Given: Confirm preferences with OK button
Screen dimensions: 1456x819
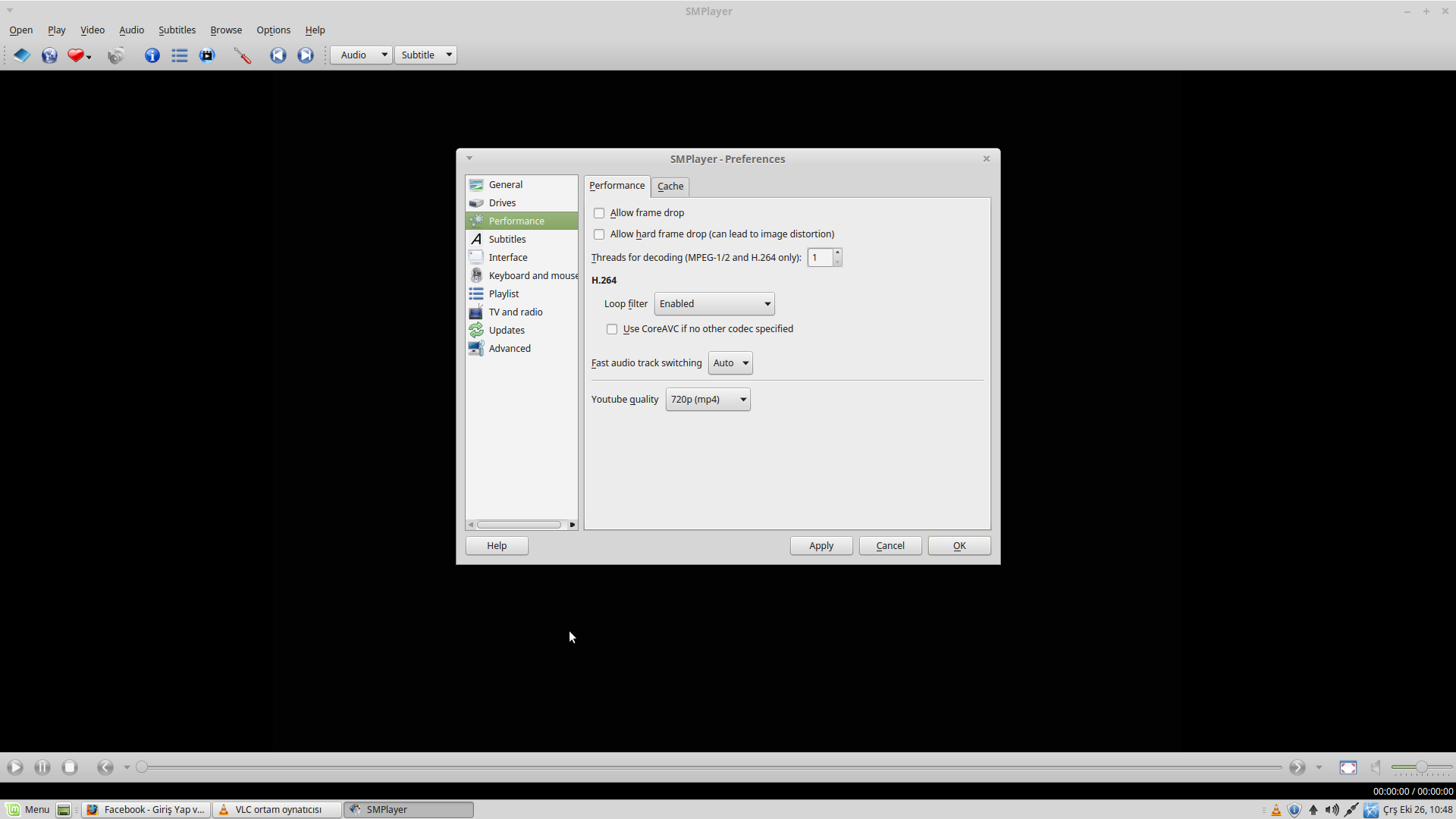Looking at the screenshot, I should tap(959, 546).
